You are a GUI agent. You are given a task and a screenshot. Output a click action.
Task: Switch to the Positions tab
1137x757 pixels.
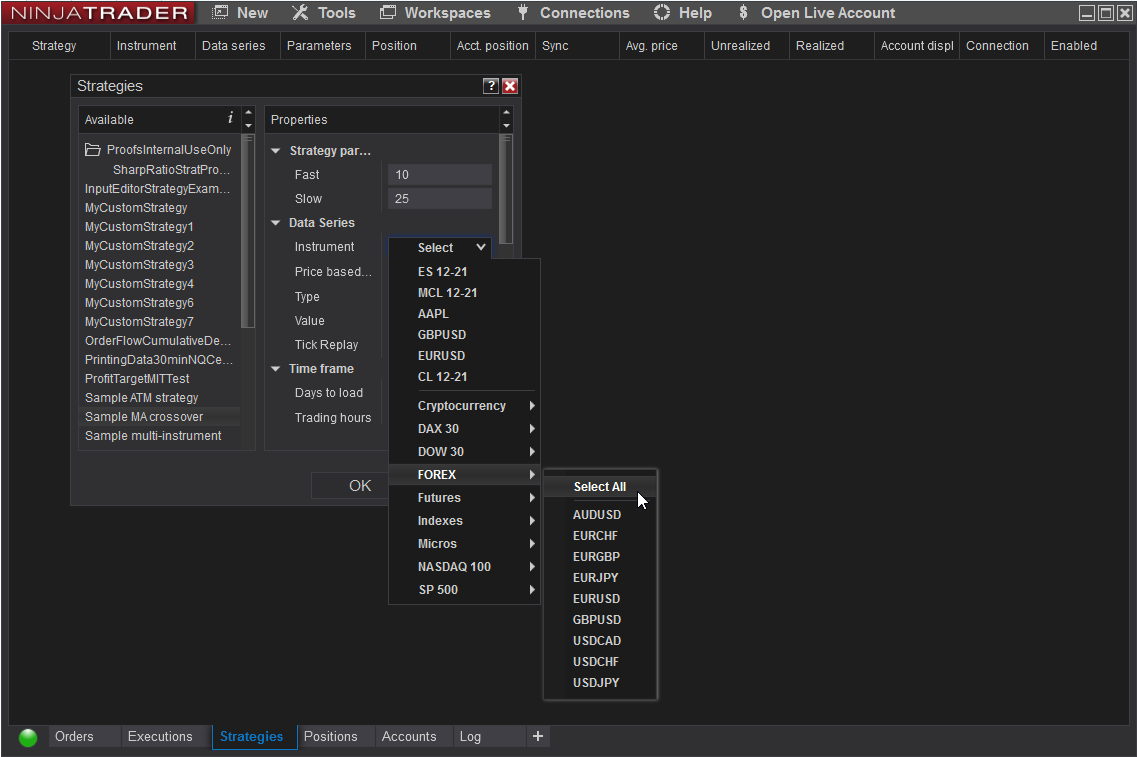tap(330, 737)
